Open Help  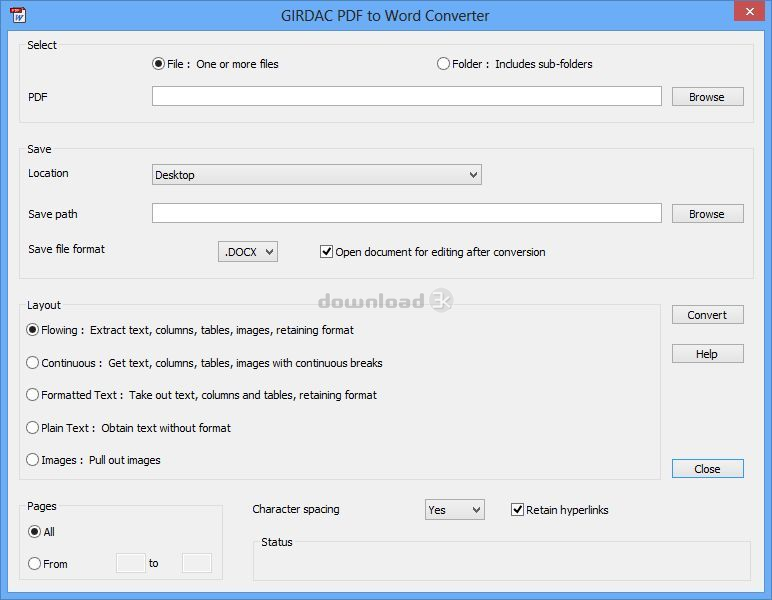pyautogui.click(x=708, y=354)
